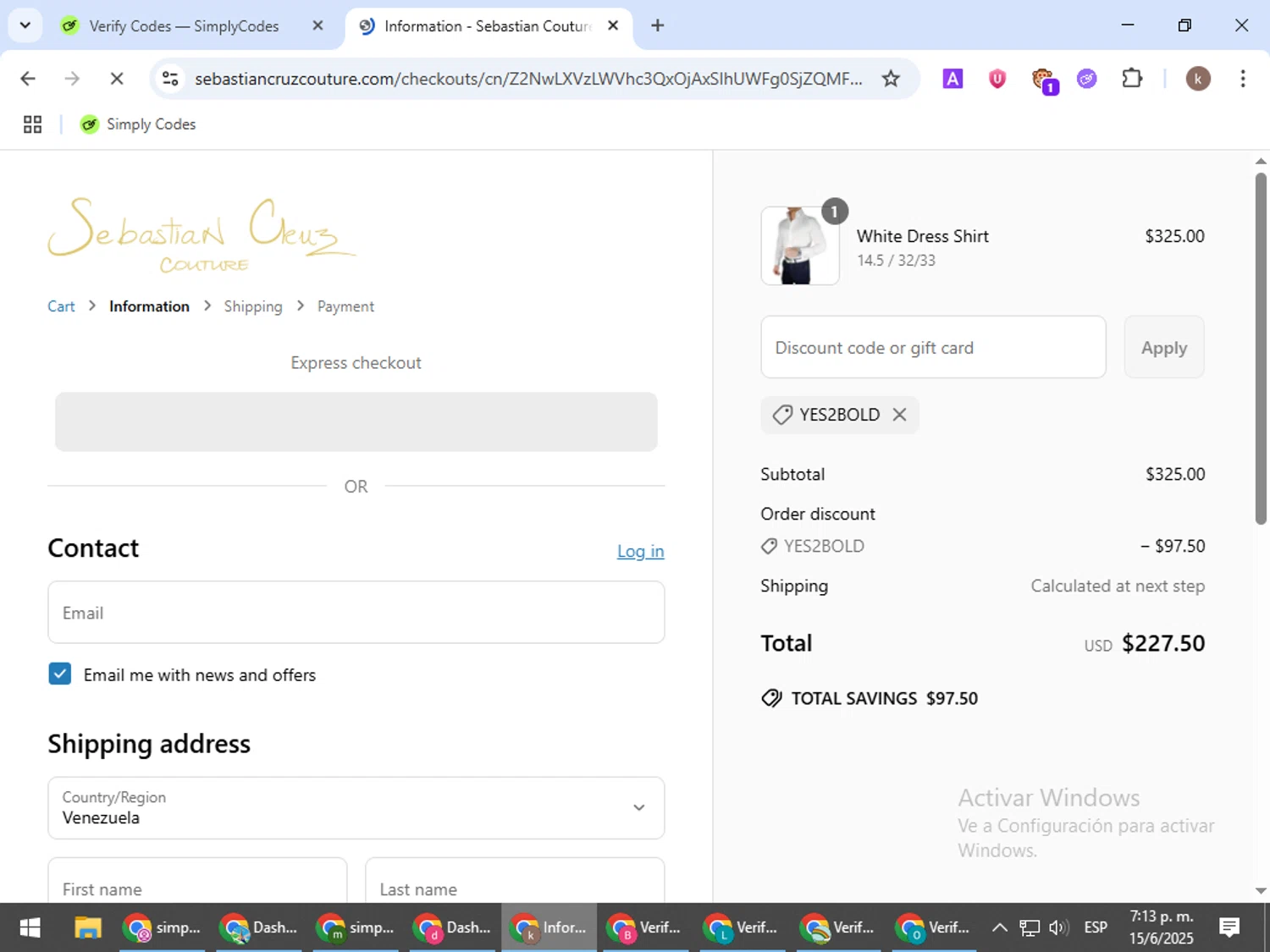Stop loading the page

117,79
